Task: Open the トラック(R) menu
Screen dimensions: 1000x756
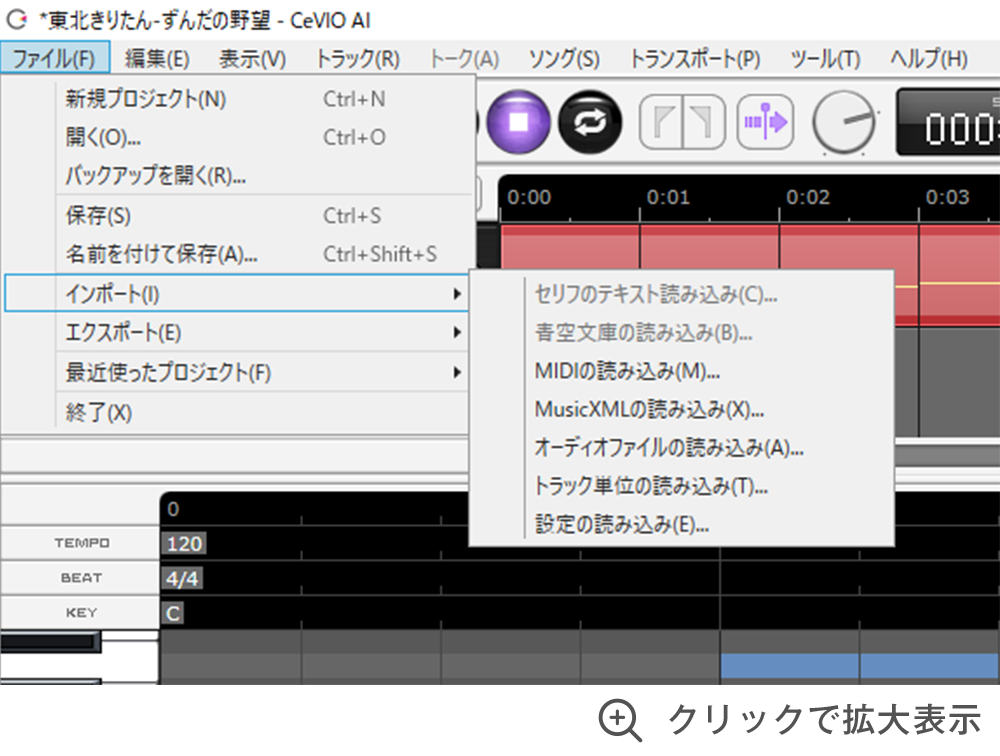Action: [x=358, y=59]
